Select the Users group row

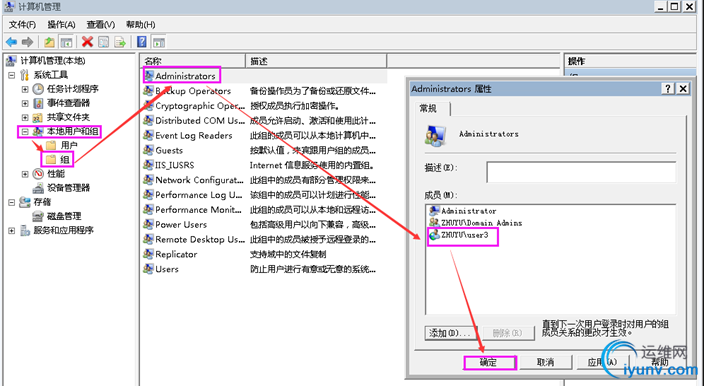pos(264,269)
